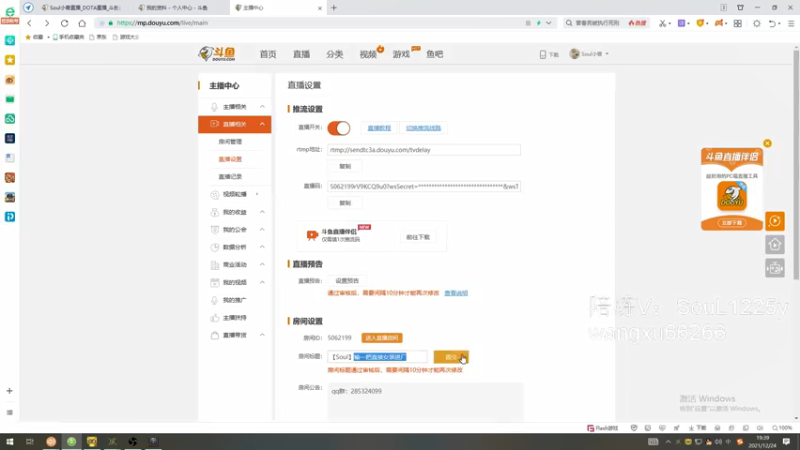Open the 查看说明 link

pos(456,293)
